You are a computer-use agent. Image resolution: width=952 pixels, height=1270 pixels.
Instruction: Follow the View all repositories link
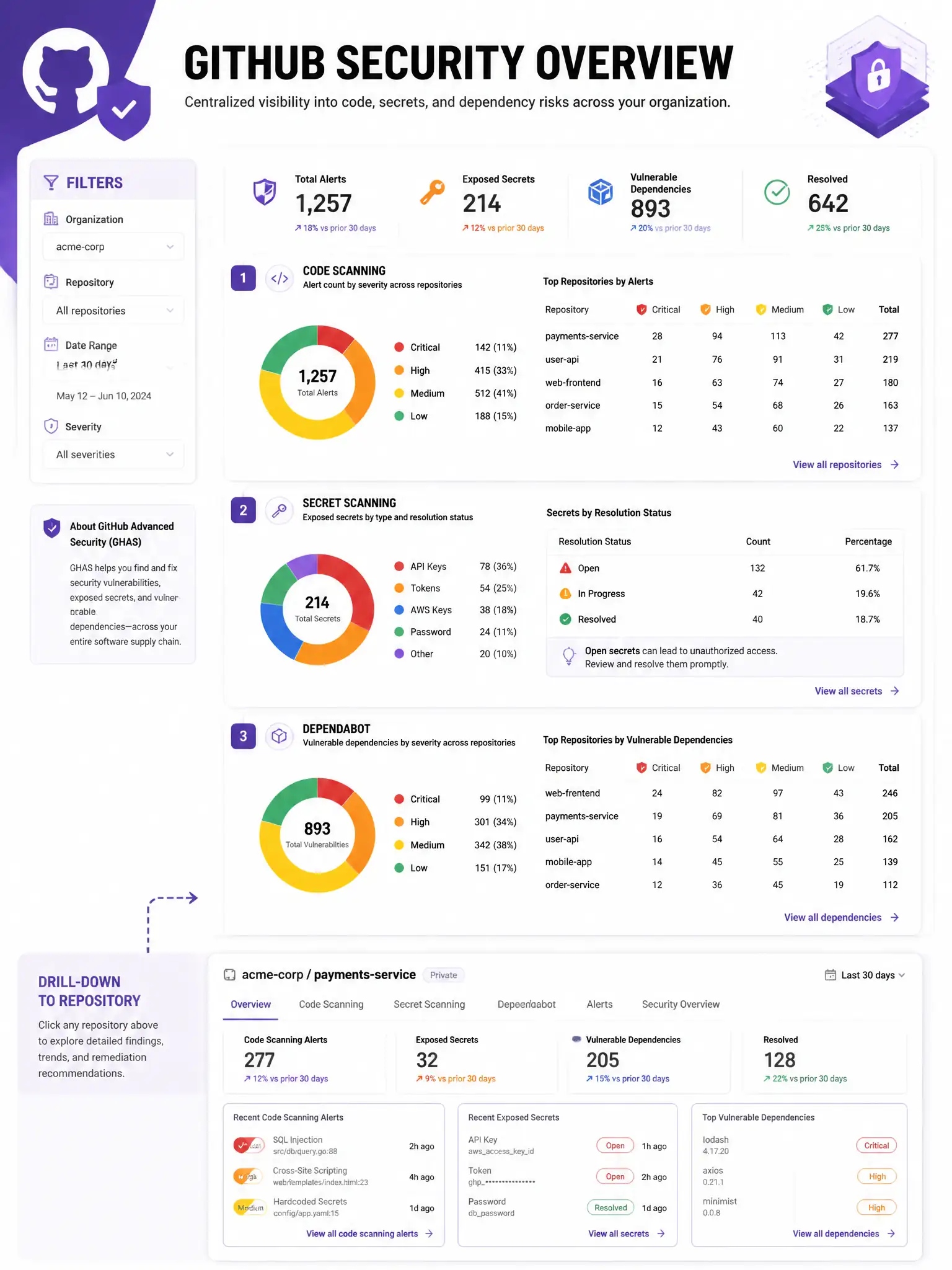pyautogui.click(x=846, y=465)
